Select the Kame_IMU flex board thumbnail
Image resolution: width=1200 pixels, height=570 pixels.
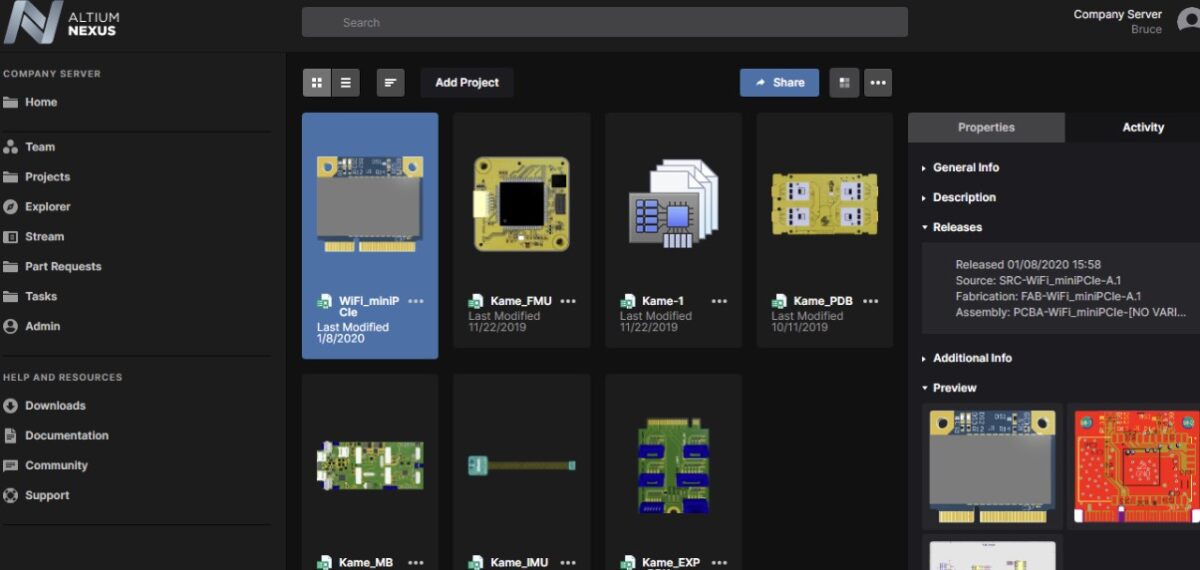pos(521,466)
